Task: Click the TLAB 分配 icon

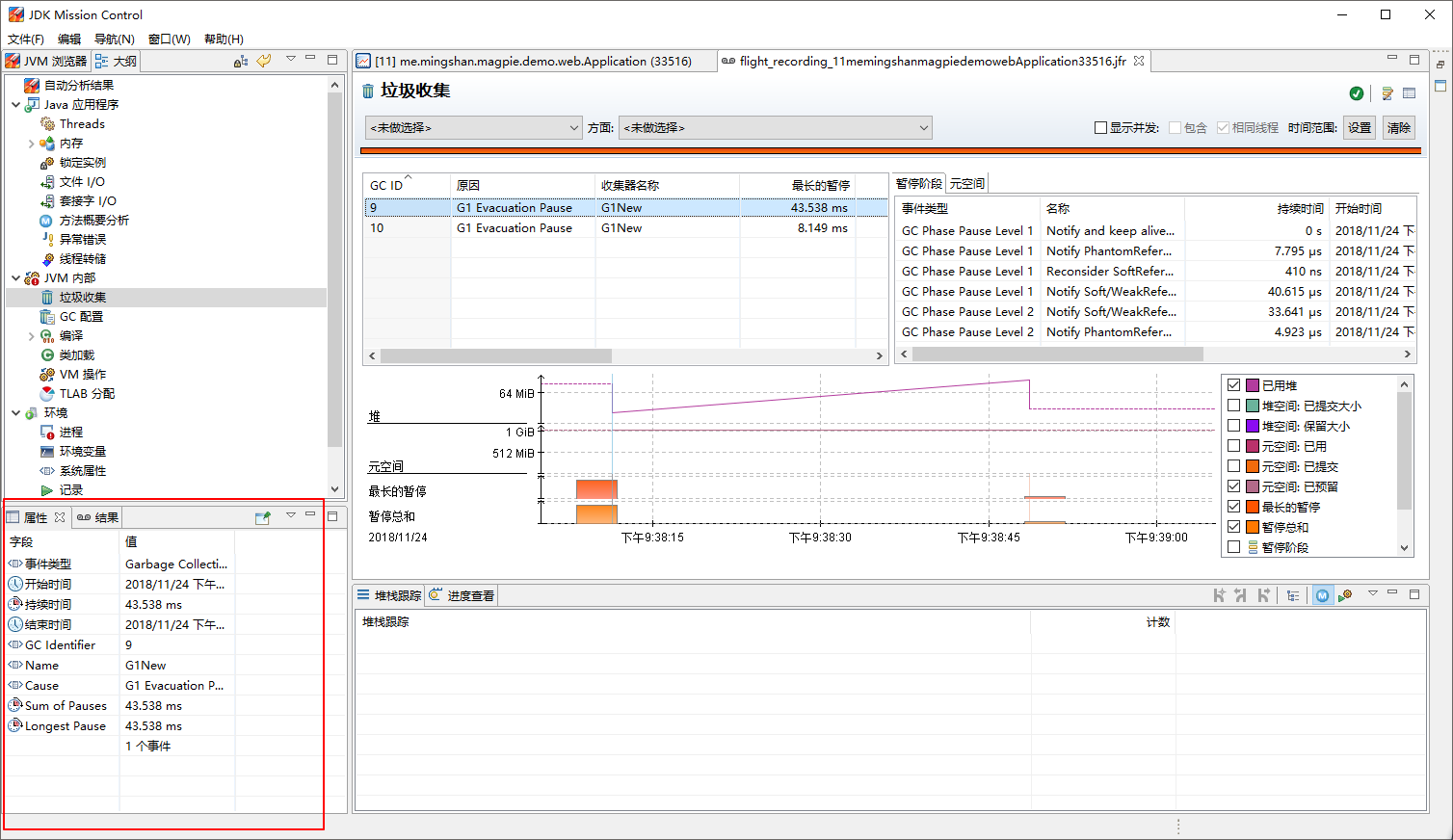Action: point(47,393)
